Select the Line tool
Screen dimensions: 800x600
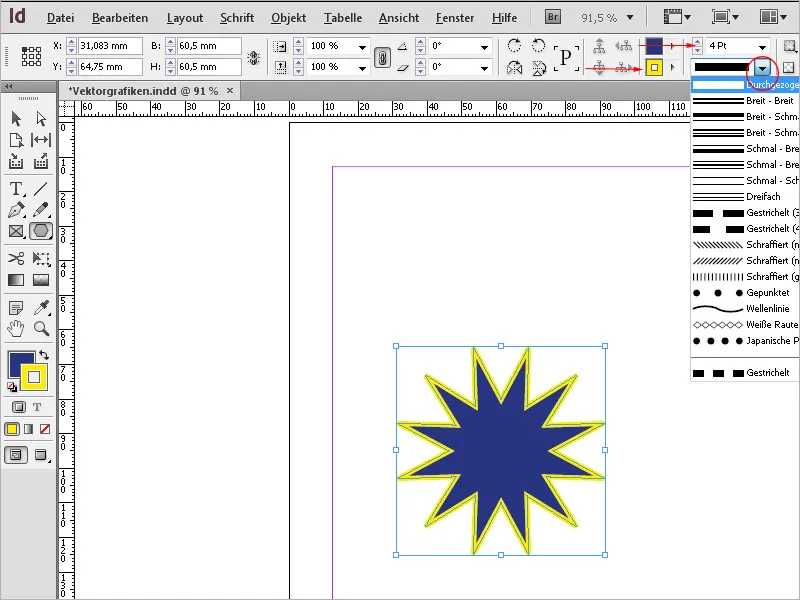point(41,189)
